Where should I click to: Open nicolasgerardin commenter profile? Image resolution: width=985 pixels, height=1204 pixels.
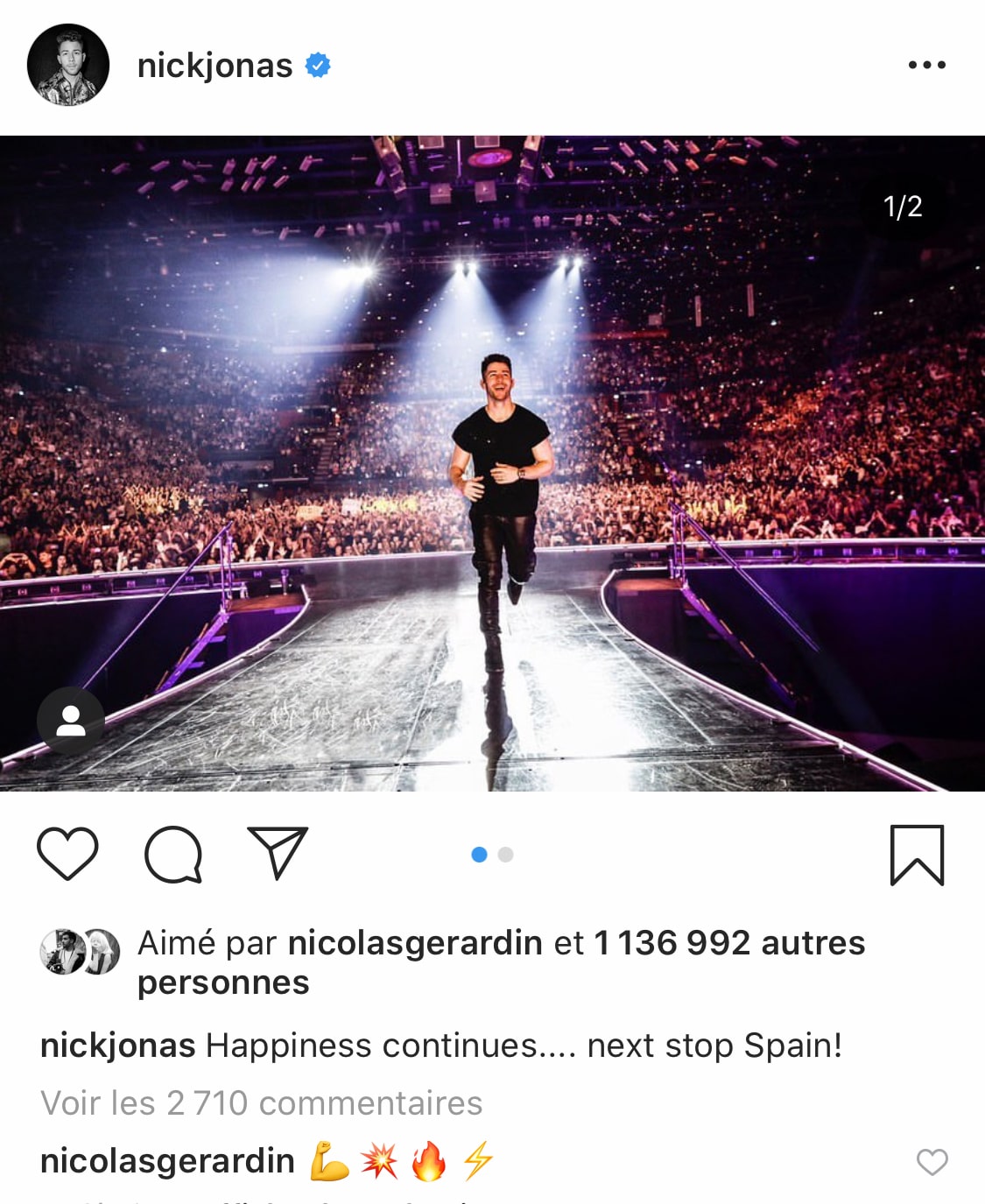coord(167,1161)
